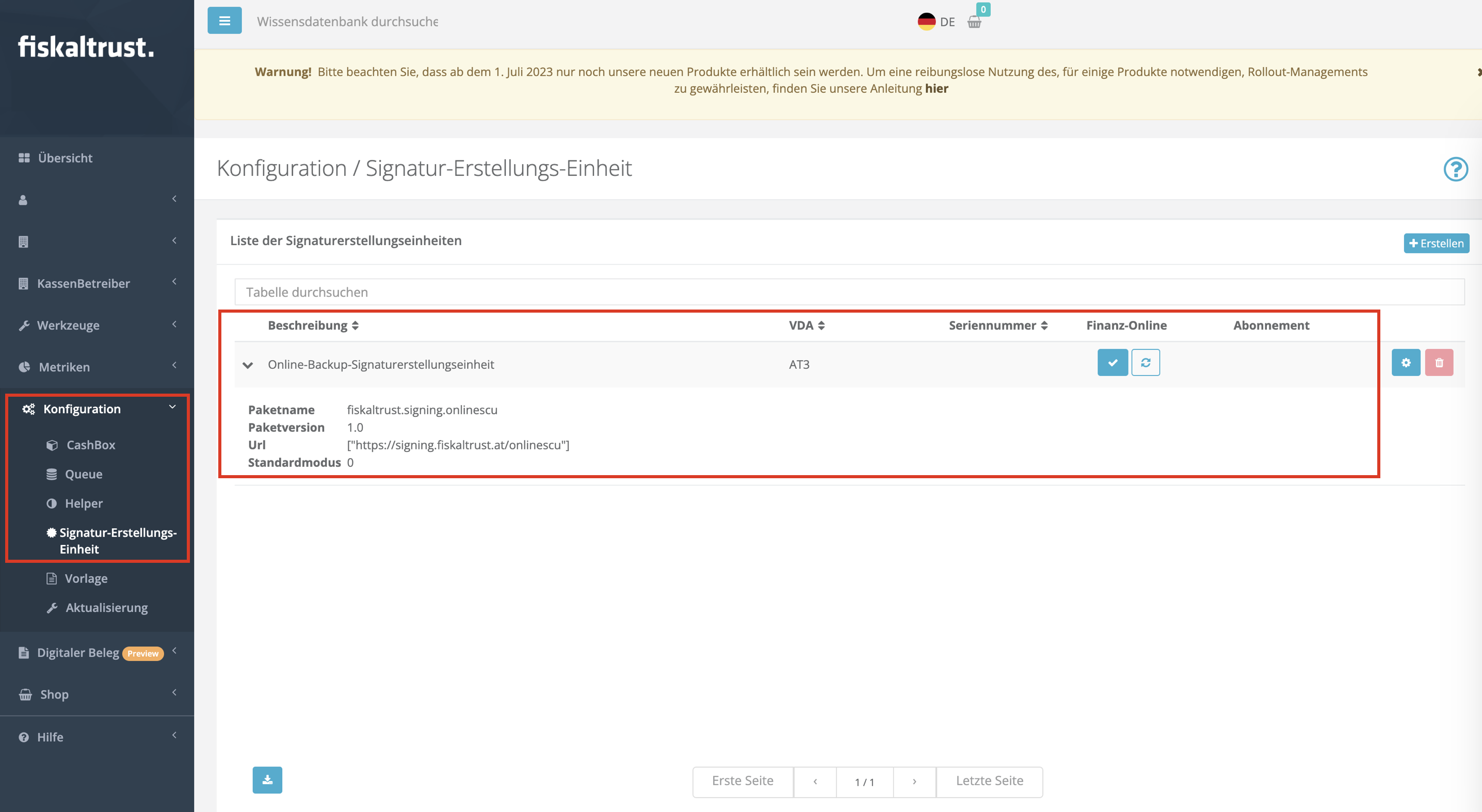Click the Finanz-Online column header

1126,326
